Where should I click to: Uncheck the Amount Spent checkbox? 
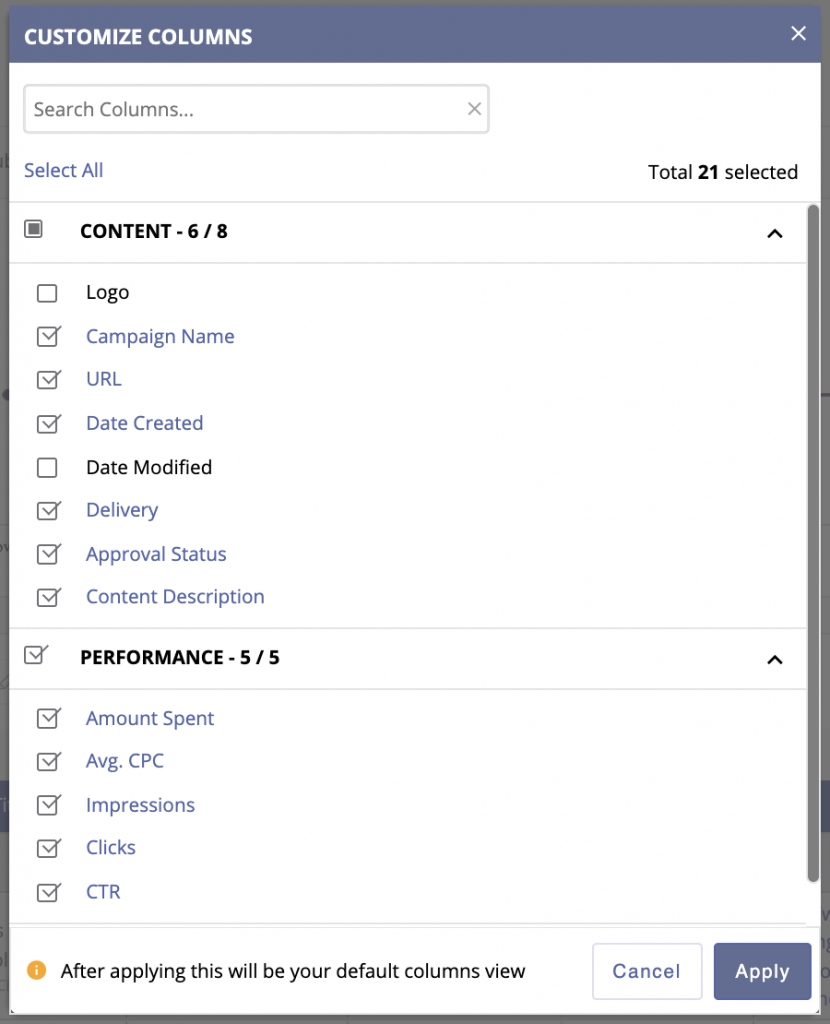point(47,718)
